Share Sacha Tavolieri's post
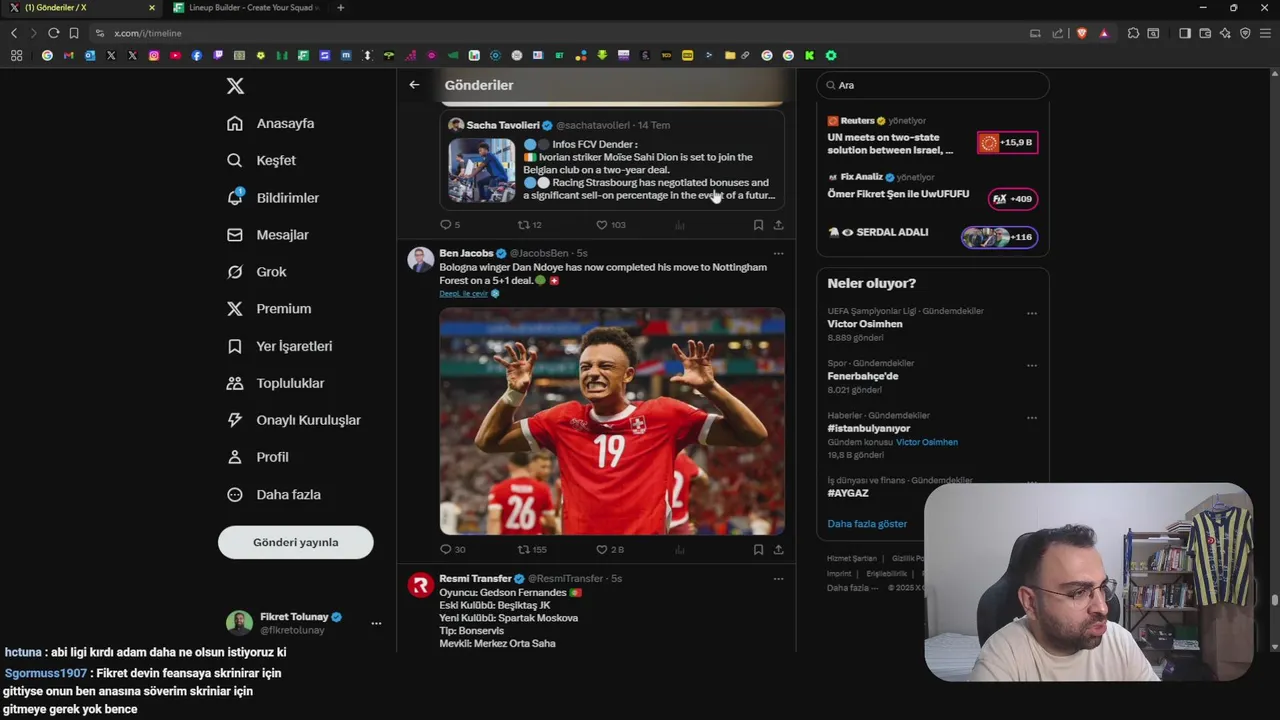 point(778,225)
